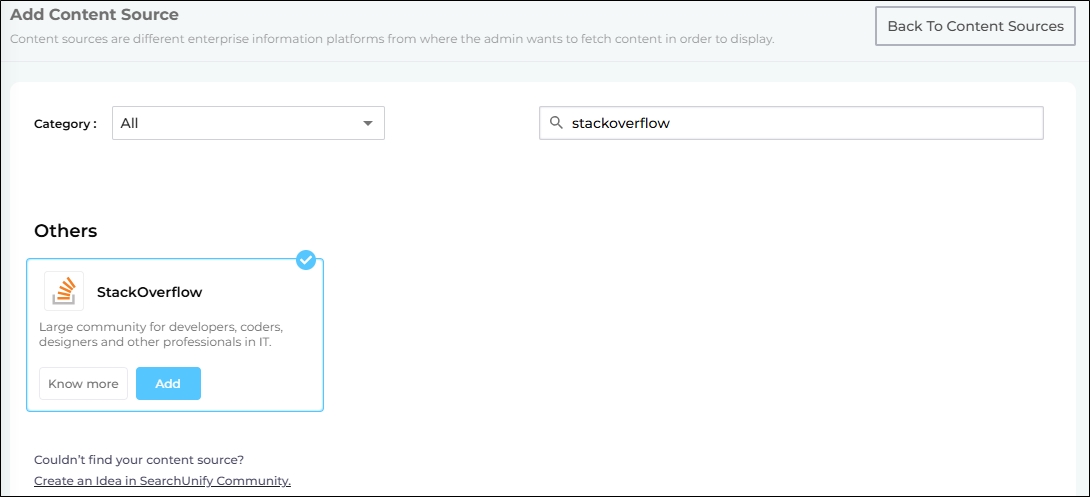Select the StackOverflow card title text

point(149,292)
